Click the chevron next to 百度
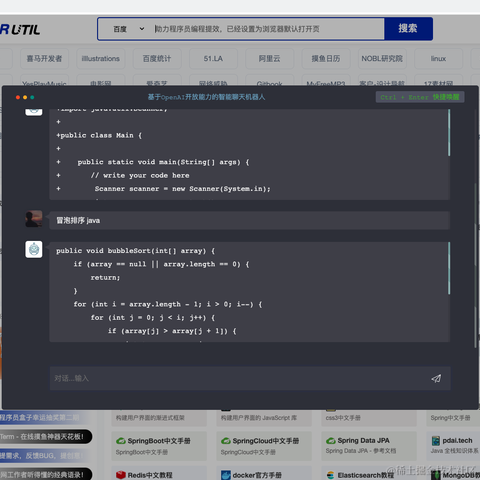The height and width of the screenshot is (480, 480). tap(142, 29)
